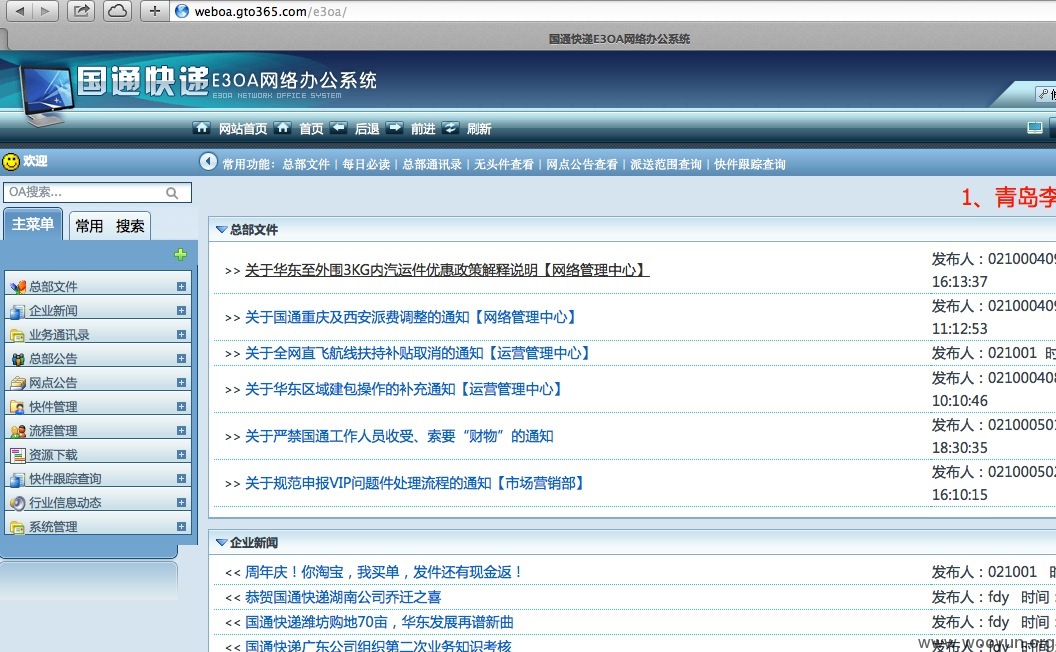Open 关于国通重庆及西安派费调整的通知 link
The height and width of the screenshot is (652, 1056).
(411, 317)
